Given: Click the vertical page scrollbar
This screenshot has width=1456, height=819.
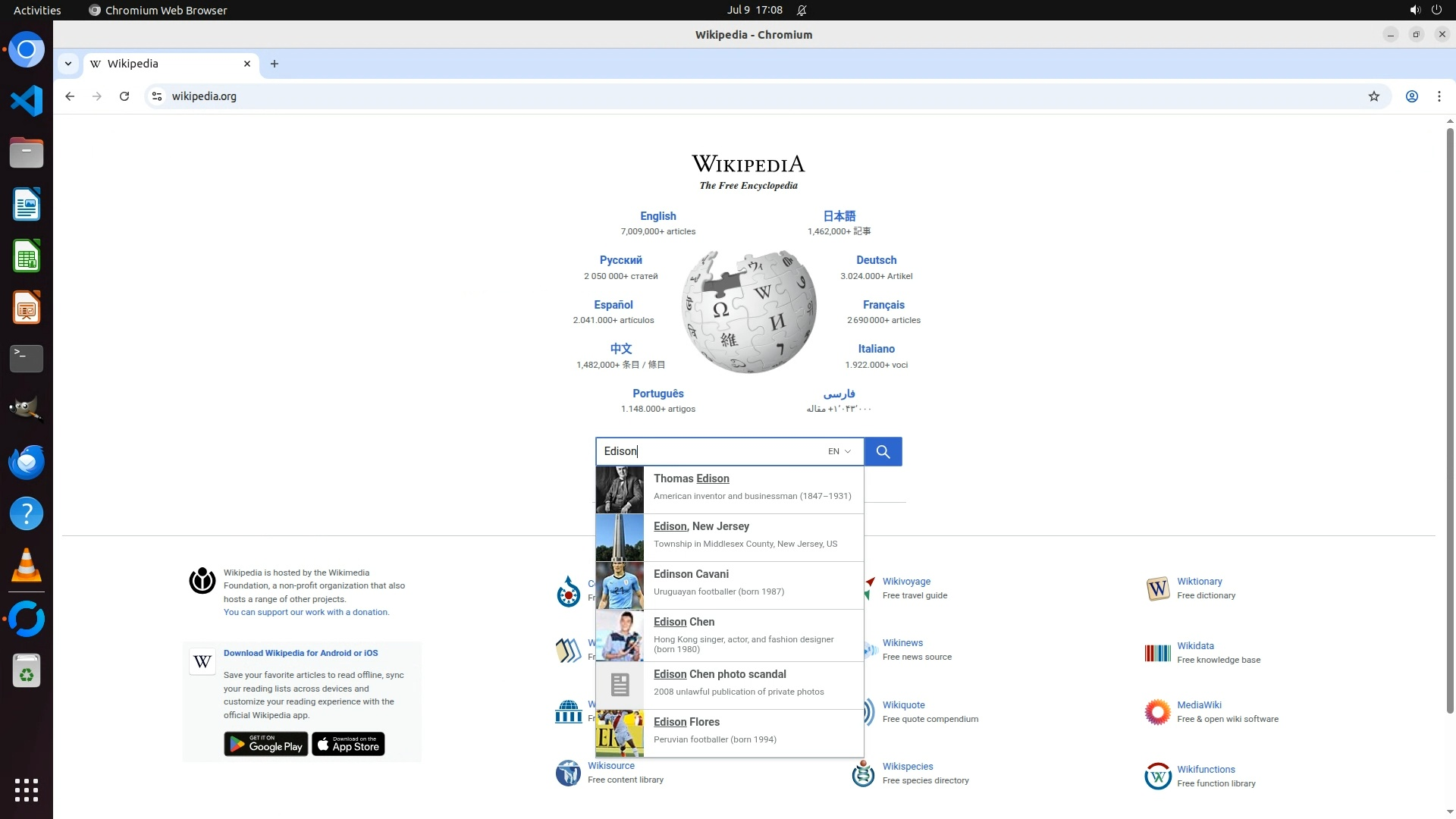Looking at the screenshot, I should pyautogui.click(x=1449, y=421).
